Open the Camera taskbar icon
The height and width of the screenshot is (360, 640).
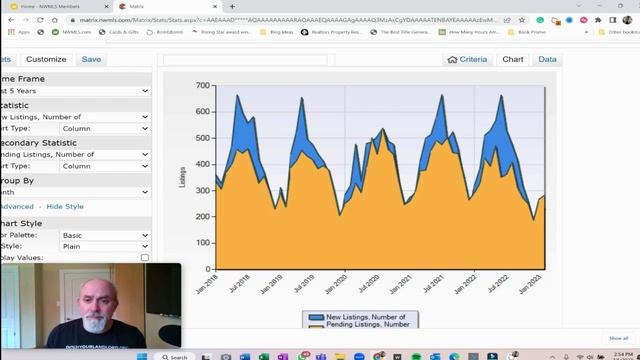tap(226, 356)
